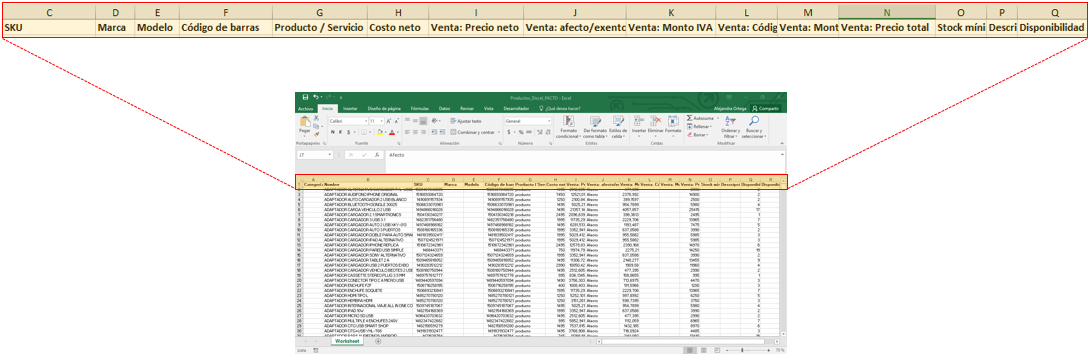The image size is (1092, 362).
Task: Toggle bold N formatting button
Action: tap(332, 132)
